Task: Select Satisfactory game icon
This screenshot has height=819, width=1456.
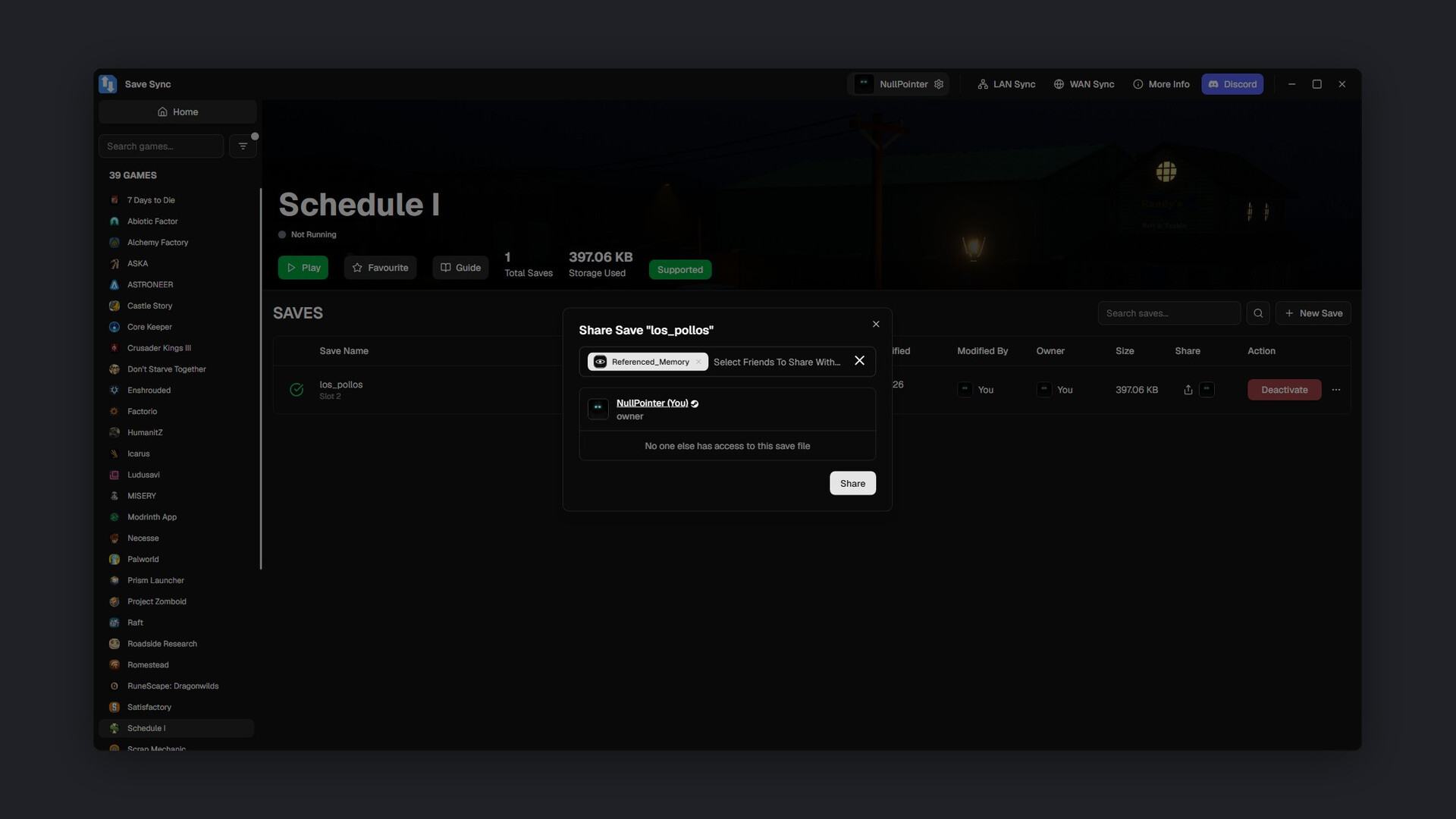Action: (115, 708)
